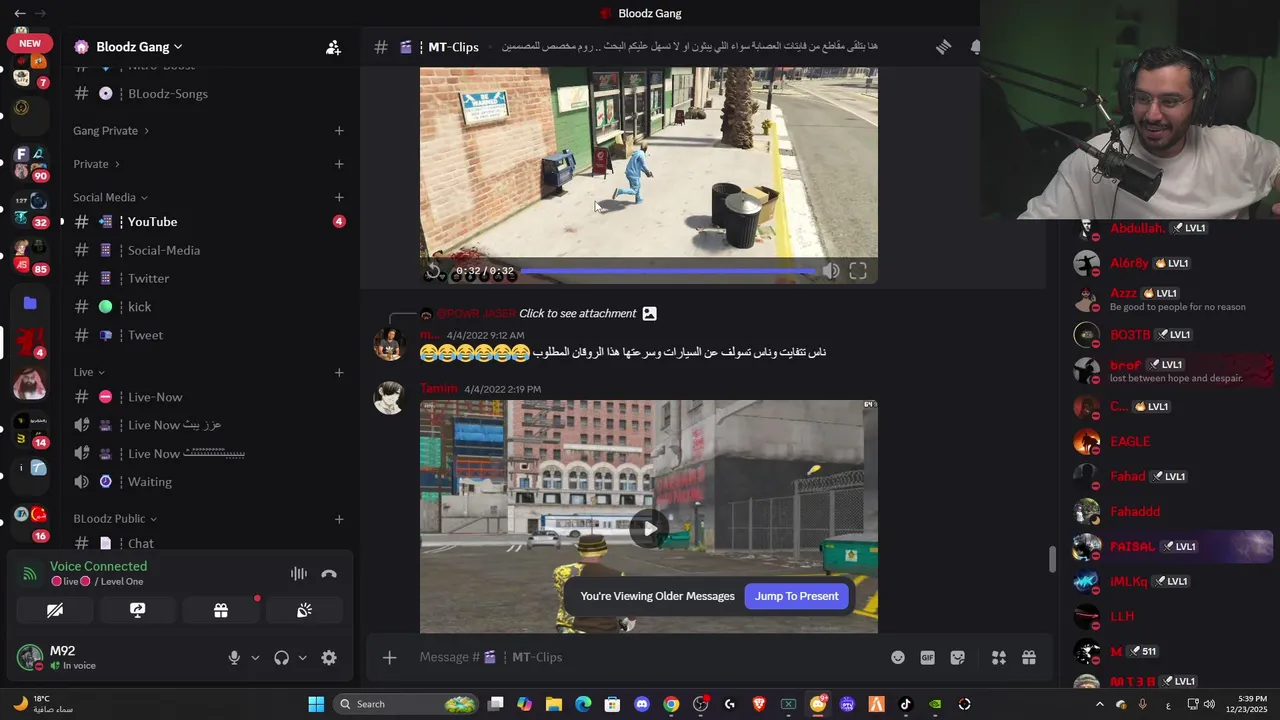
Task: Open the gift icon in voice panel
Action: [x=221, y=610]
